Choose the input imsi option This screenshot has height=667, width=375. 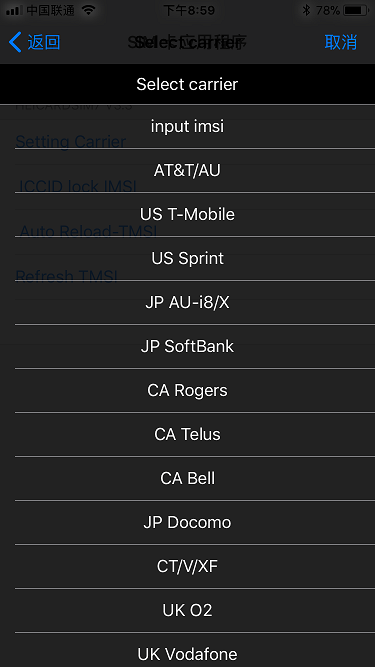(188, 126)
